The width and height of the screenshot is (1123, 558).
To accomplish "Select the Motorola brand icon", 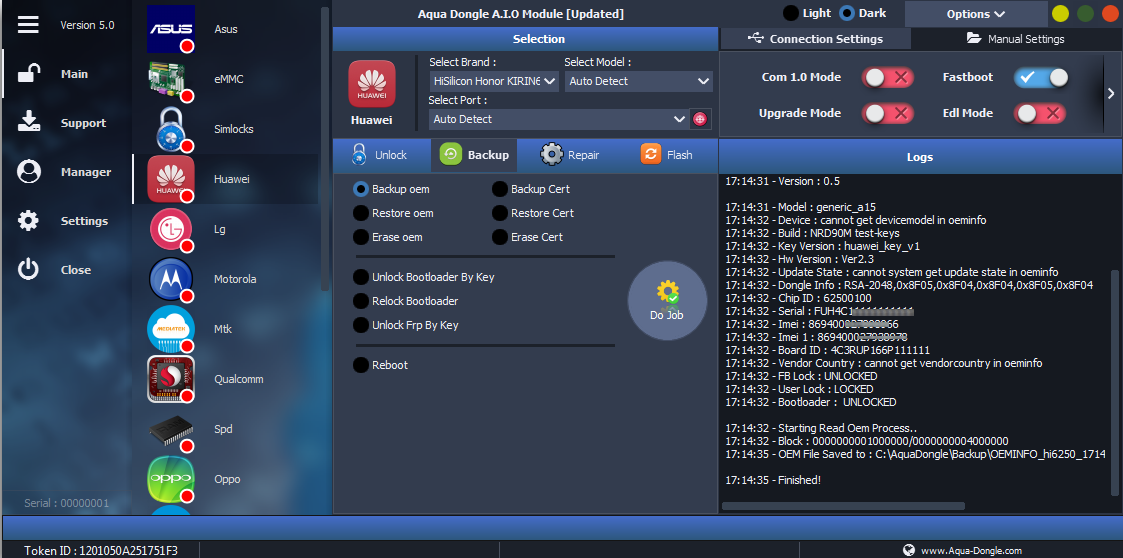I will [171, 279].
